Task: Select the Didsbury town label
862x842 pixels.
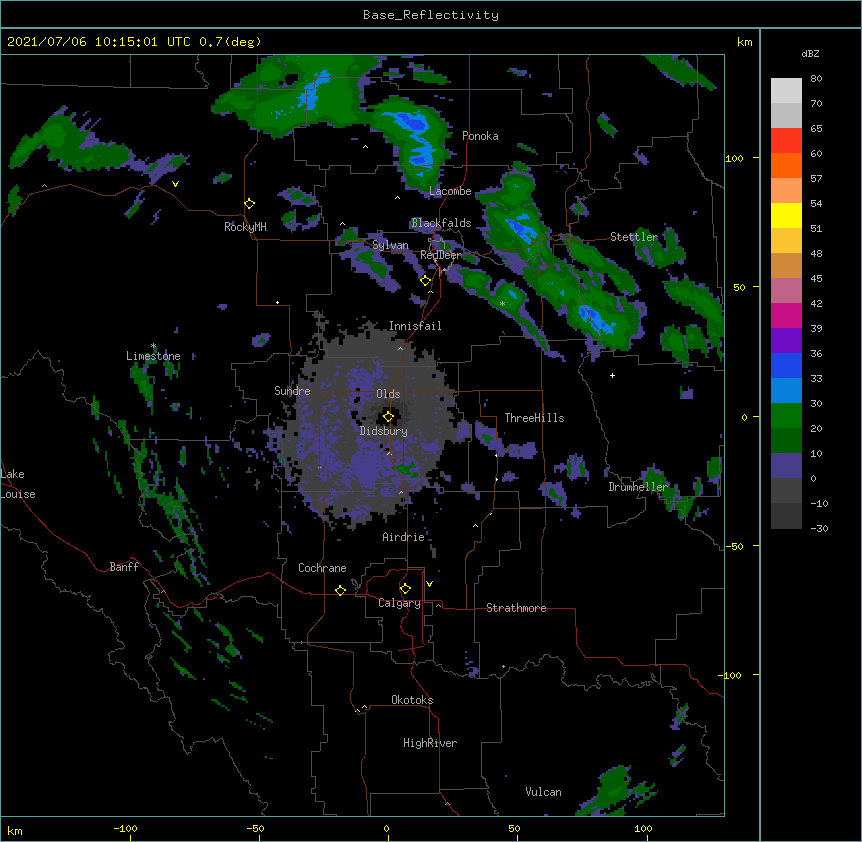Action: [384, 431]
